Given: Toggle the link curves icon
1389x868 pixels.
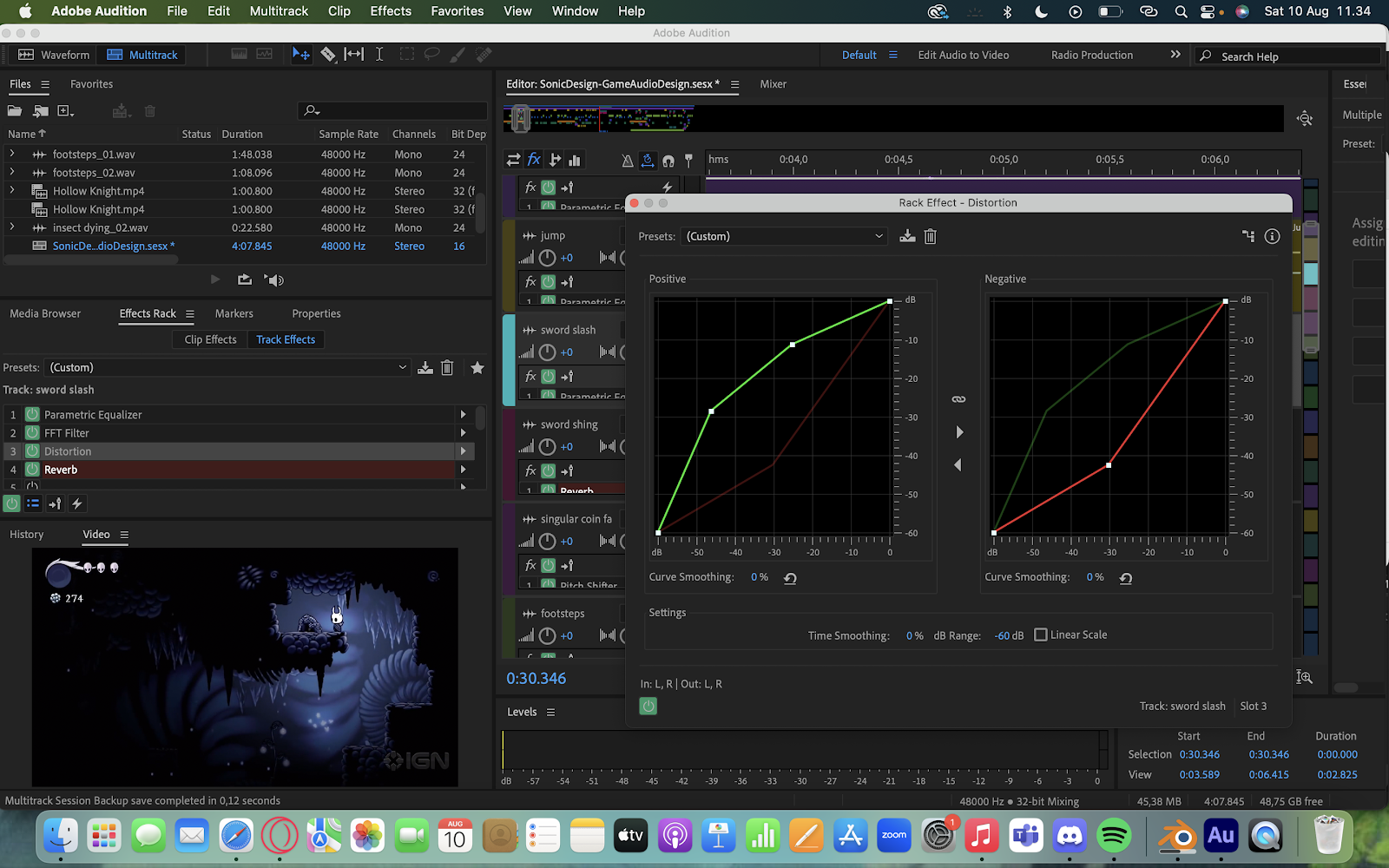Looking at the screenshot, I should [958, 399].
